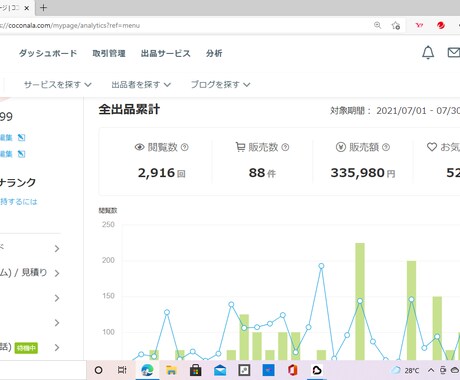Expand the 待機中 sidebar row chevron

[x=57, y=347]
